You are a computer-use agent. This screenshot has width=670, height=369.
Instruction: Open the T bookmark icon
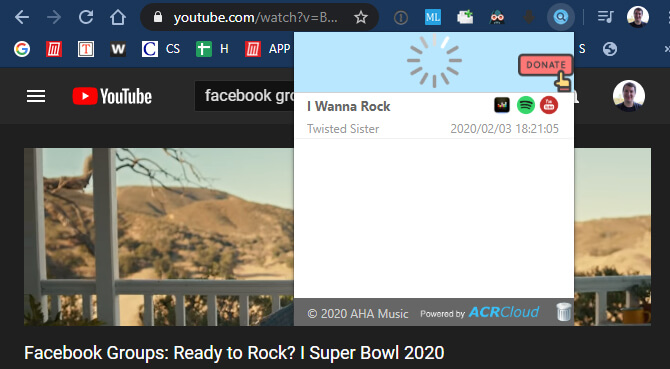coord(86,49)
